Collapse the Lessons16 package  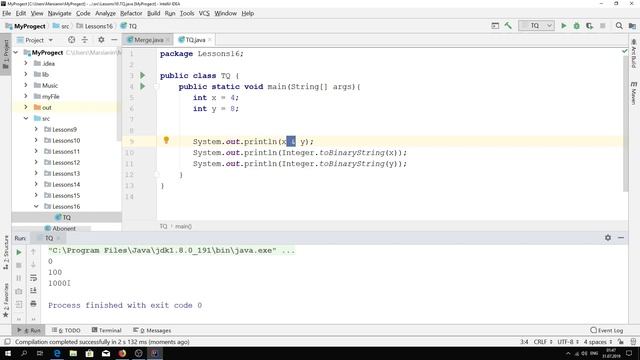click(36, 207)
